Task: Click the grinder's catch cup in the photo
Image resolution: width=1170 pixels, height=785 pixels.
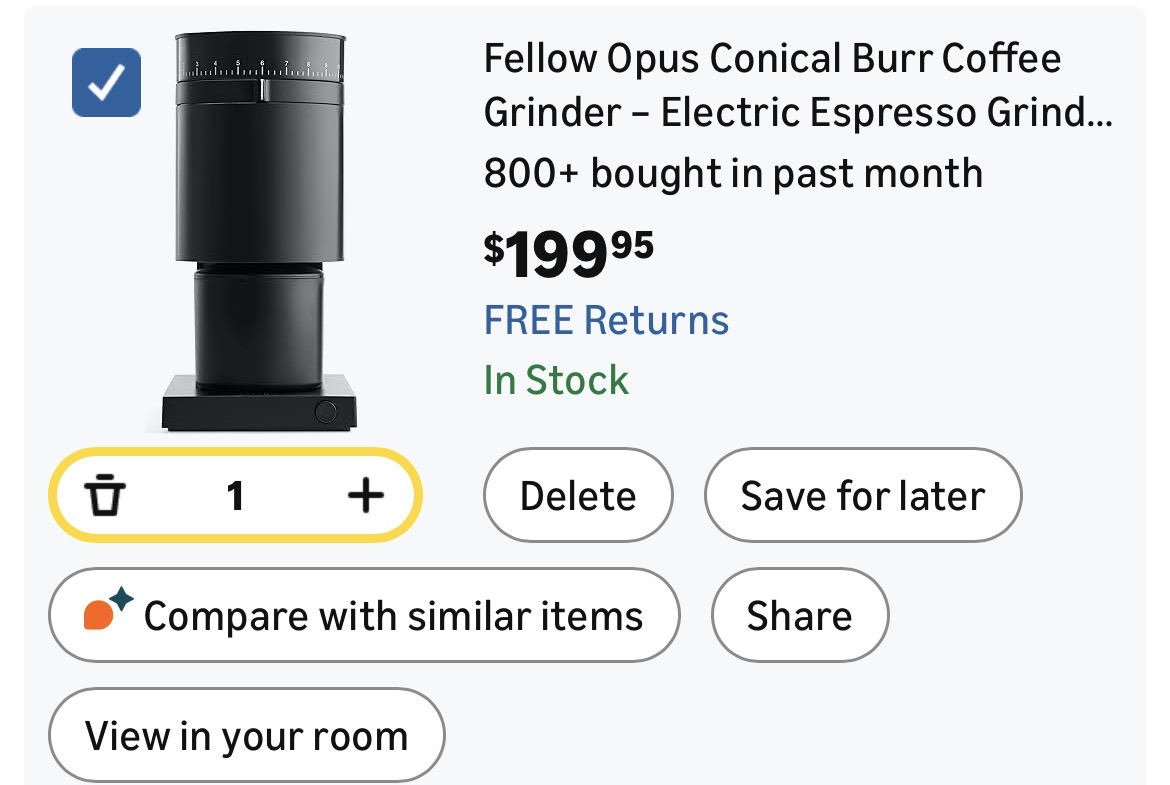Action: (258, 330)
